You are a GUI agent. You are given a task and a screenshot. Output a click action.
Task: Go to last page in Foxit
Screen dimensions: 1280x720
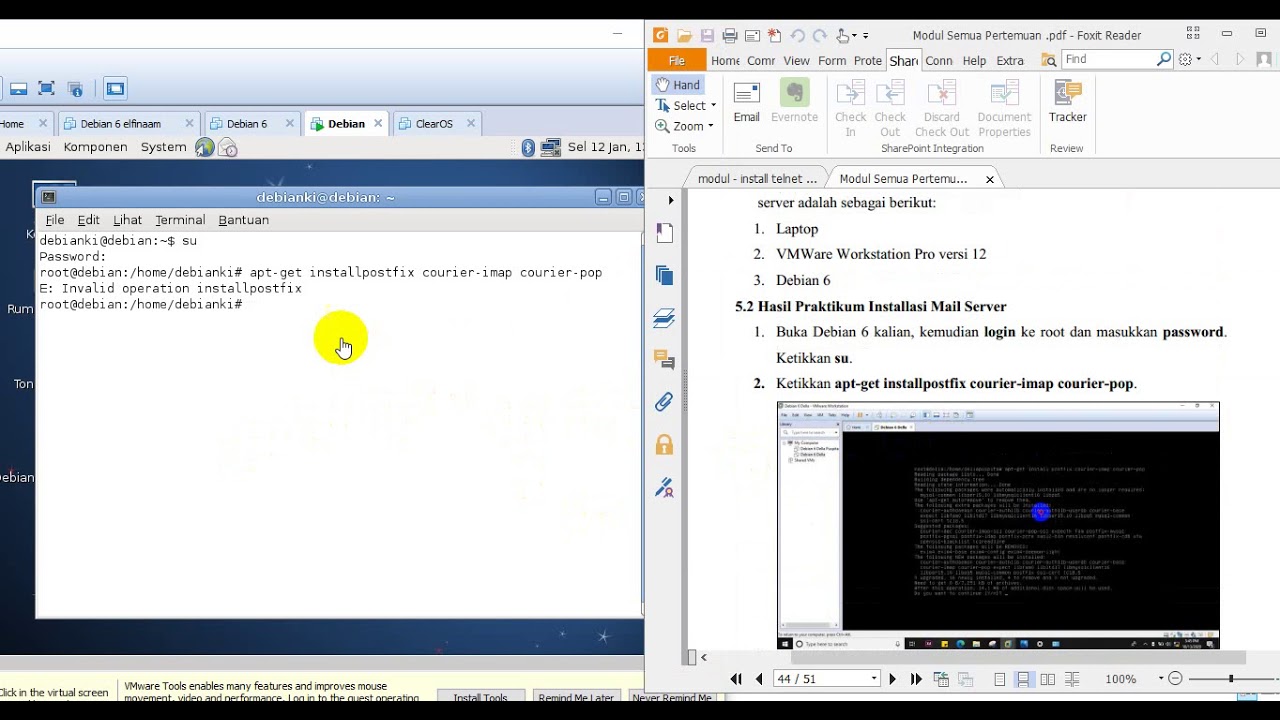pos(915,679)
